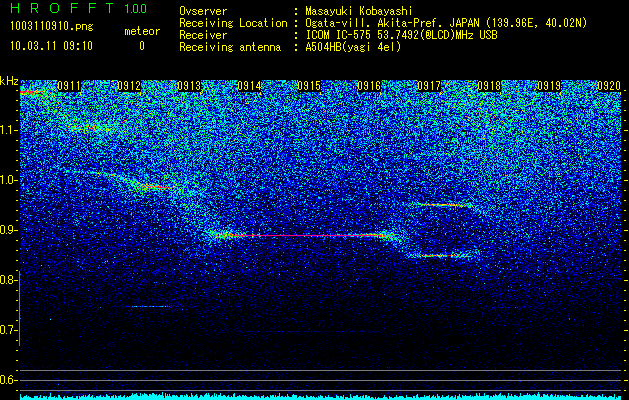Click the 0919 time marker
Viewport: 629px width, 400px height.
point(549,86)
